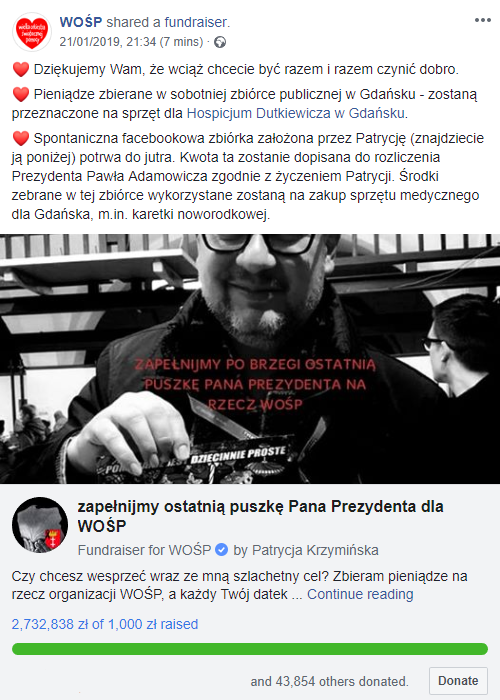Open fundraiser title 'zapełnijmy ostatnią puszkę'
Image resolution: width=500 pixels, height=700 pixels.
[260, 516]
